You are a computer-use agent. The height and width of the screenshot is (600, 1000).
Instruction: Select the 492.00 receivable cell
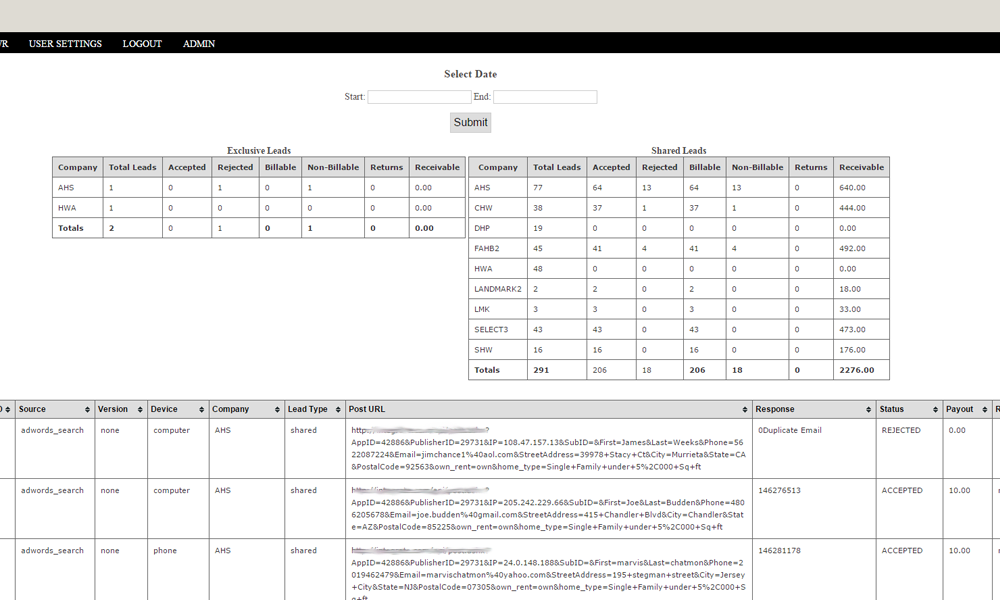pos(861,249)
